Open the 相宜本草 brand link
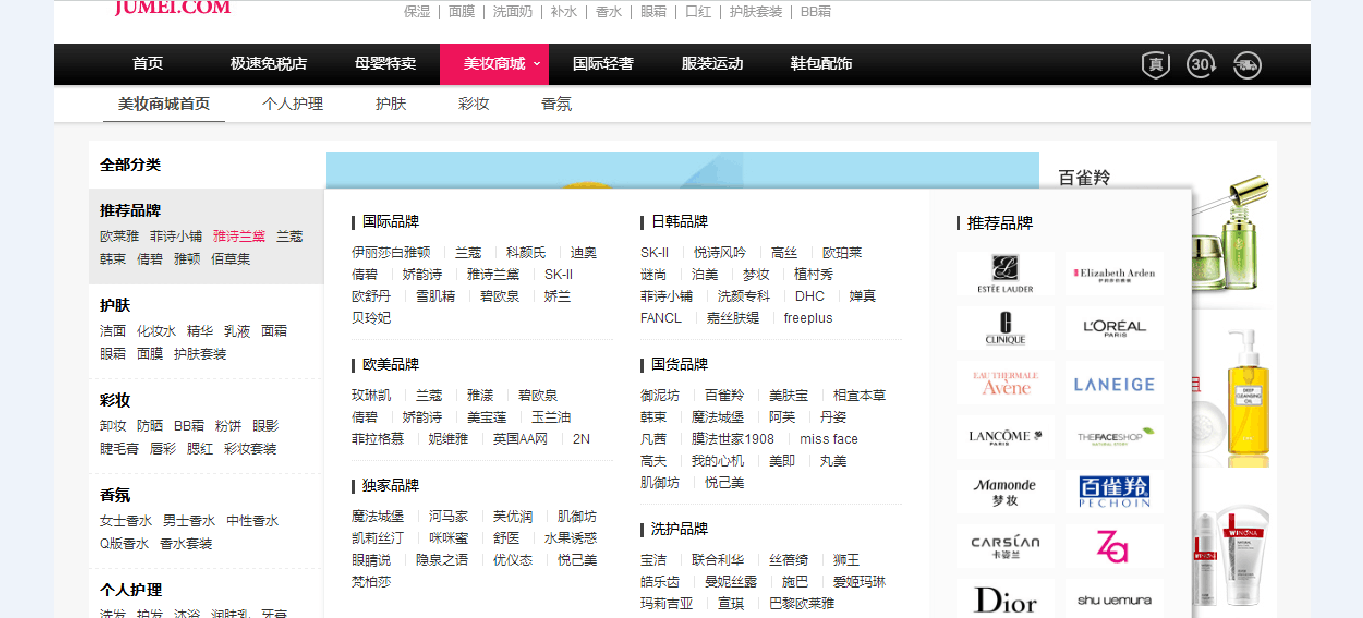The image size is (1363, 618). pyautogui.click(x=859, y=395)
